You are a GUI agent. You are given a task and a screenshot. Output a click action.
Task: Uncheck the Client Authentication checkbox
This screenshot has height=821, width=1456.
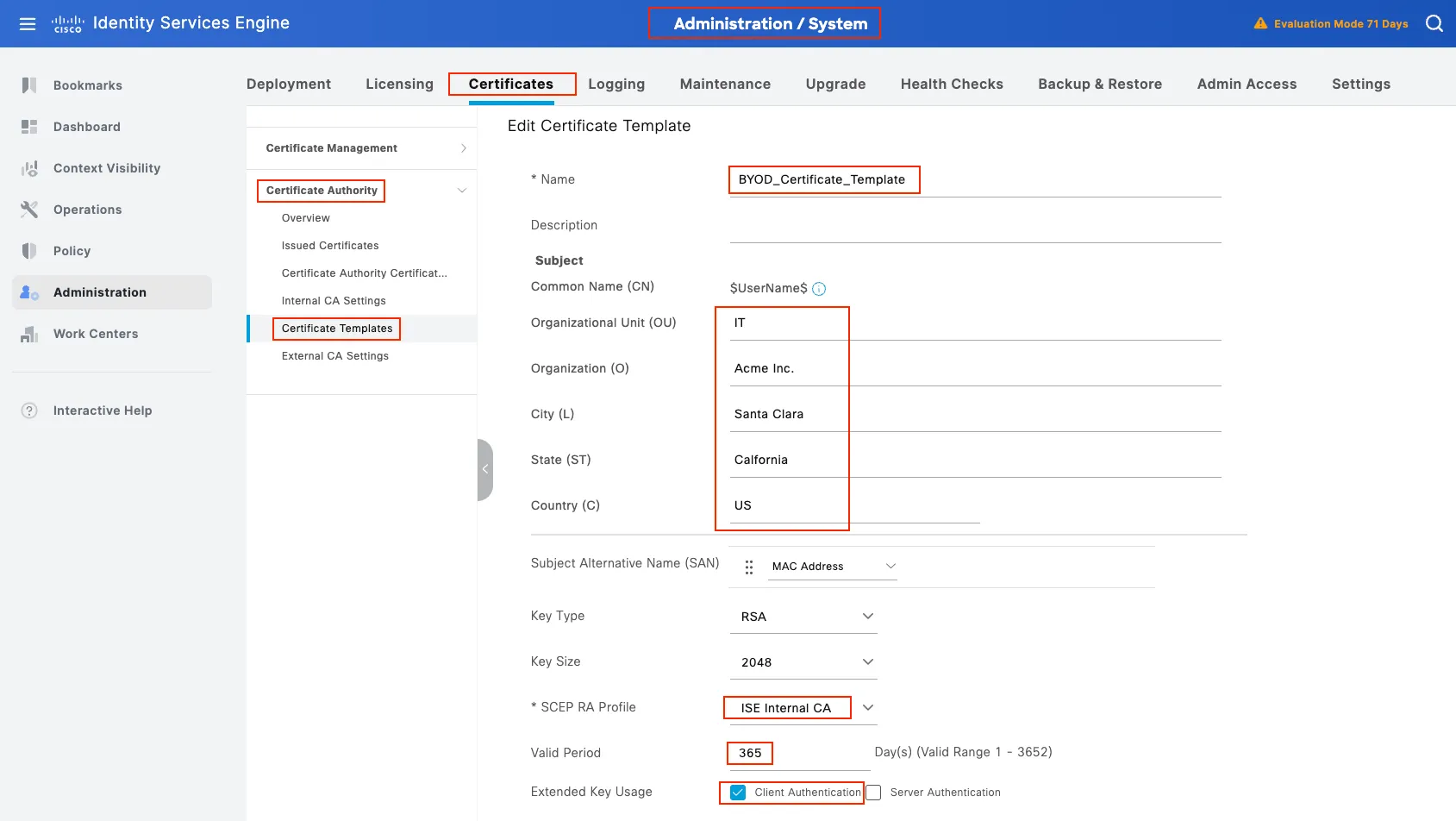738,793
